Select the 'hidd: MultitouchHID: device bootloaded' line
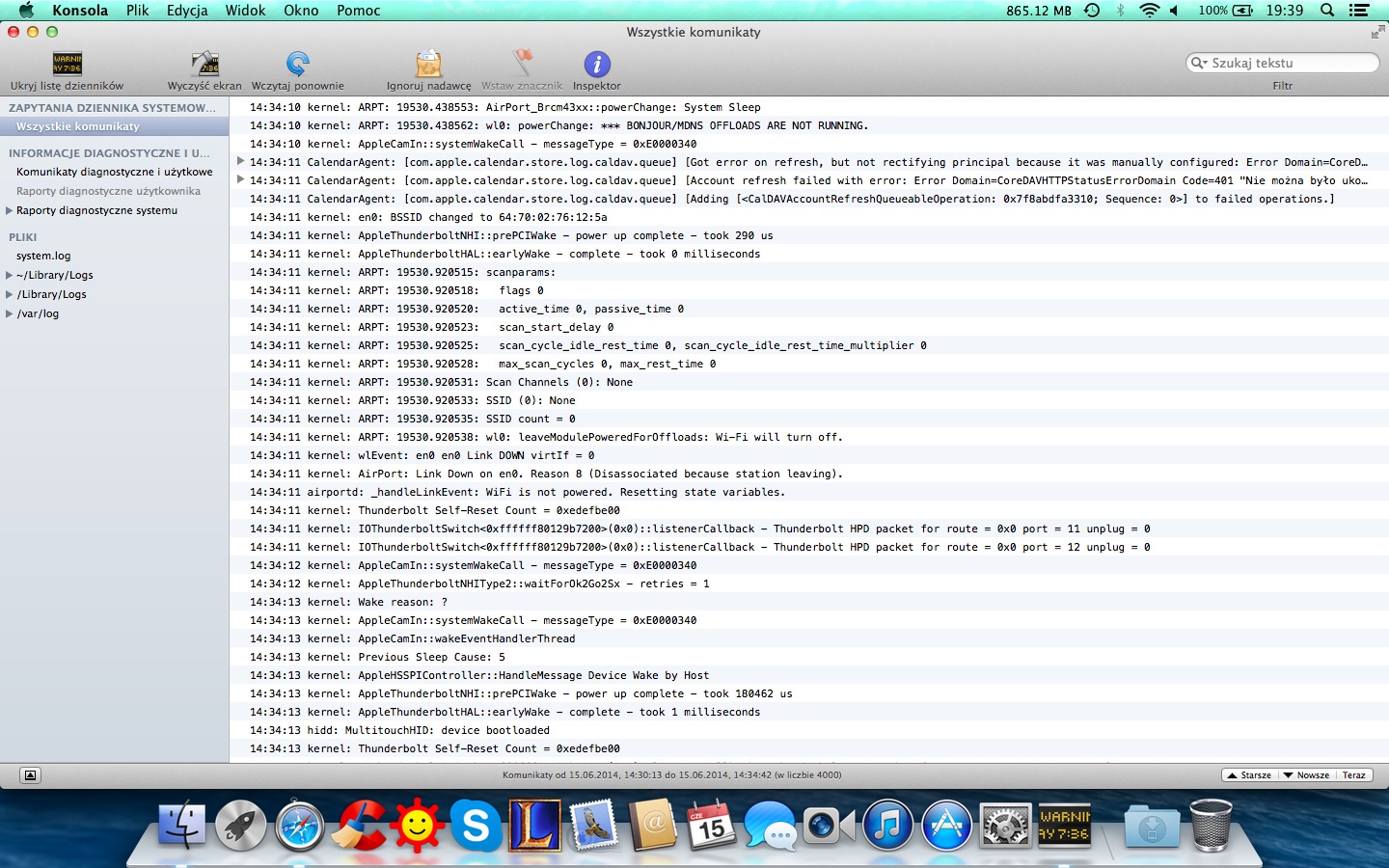1389x868 pixels. (808, 730)
